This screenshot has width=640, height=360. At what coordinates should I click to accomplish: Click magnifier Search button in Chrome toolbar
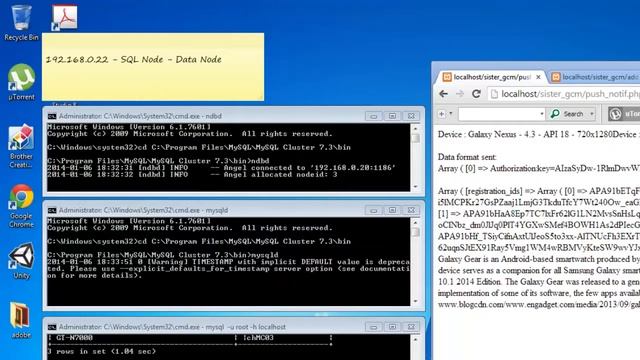coord(568,114)
